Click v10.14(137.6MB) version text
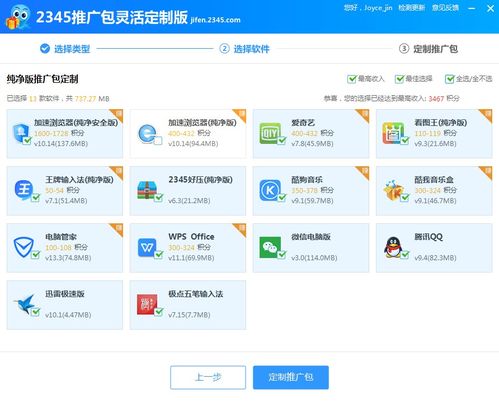The image size is (499, 403). coord(61,144)
